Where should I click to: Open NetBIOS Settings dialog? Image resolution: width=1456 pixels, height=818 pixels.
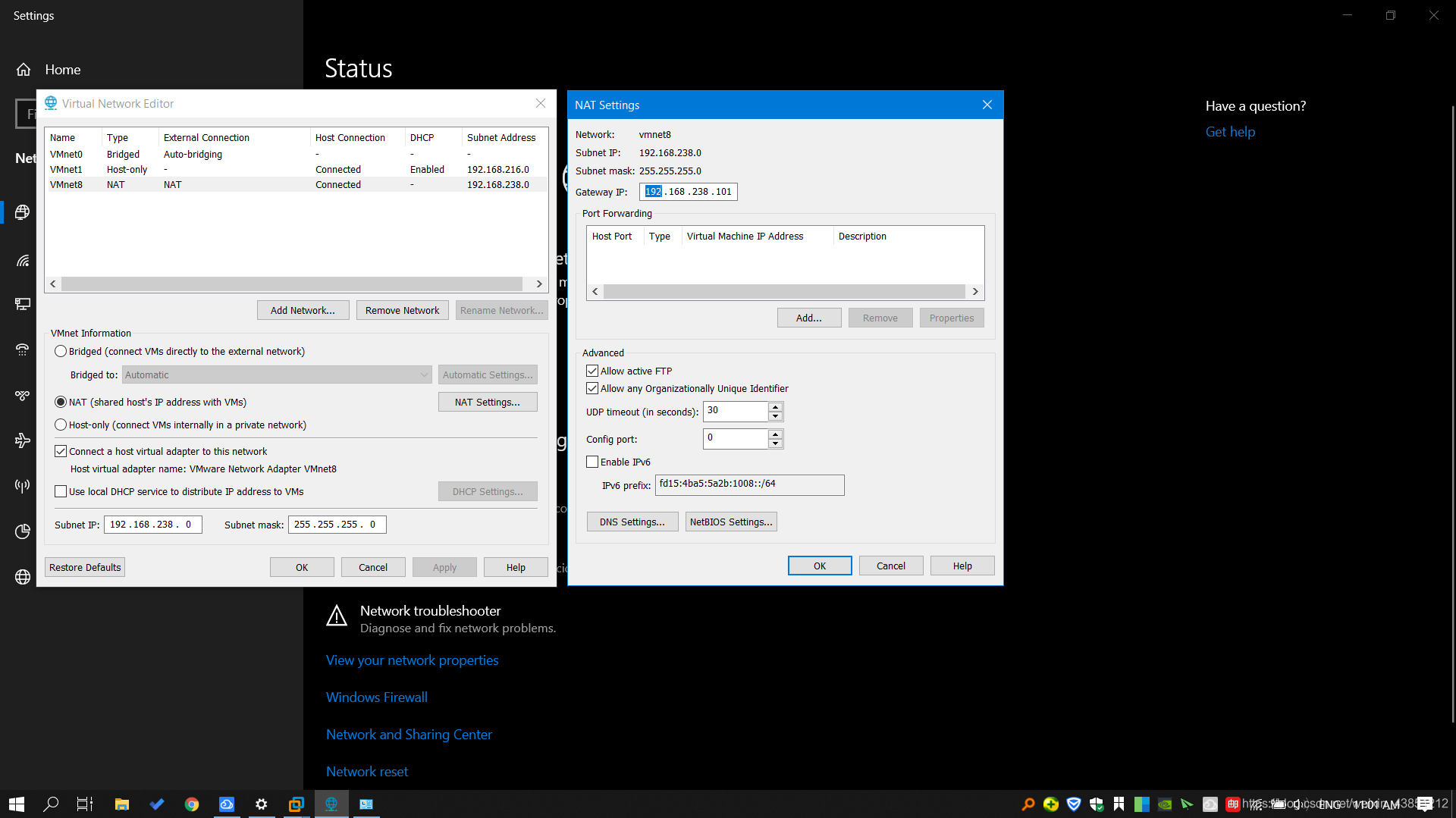pos(731,522)
